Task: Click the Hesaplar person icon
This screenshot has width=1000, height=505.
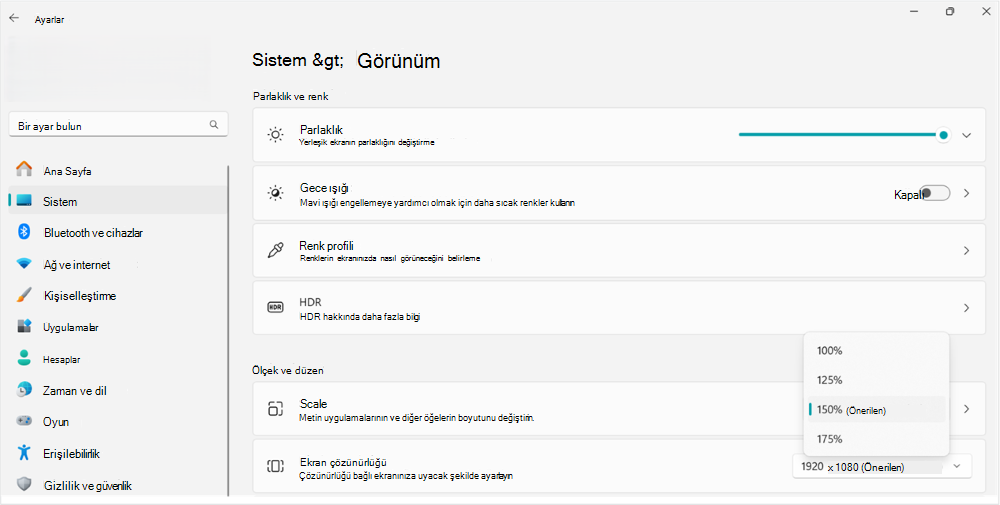Action: 24,358
